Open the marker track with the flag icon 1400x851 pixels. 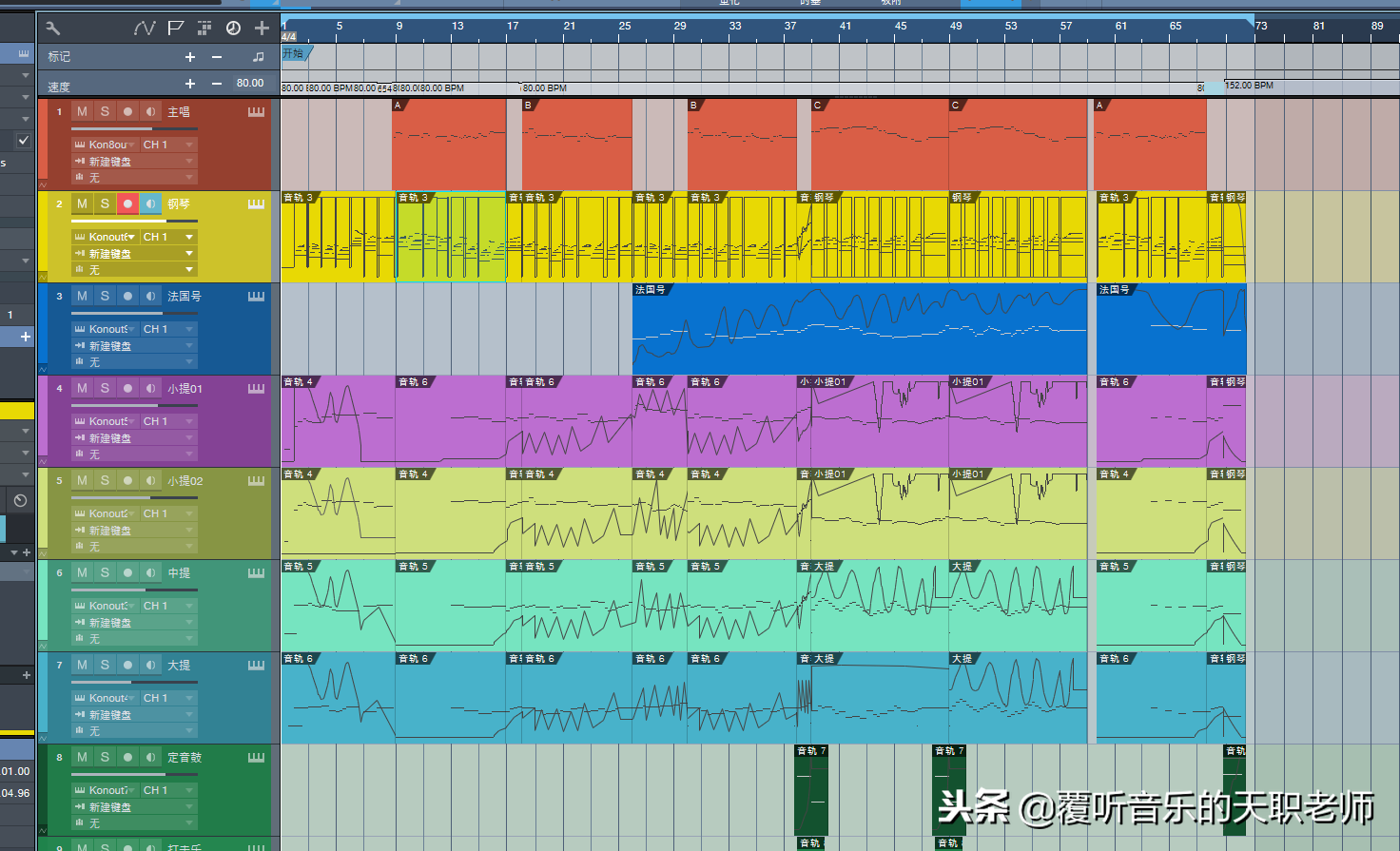tap(175, 29)
